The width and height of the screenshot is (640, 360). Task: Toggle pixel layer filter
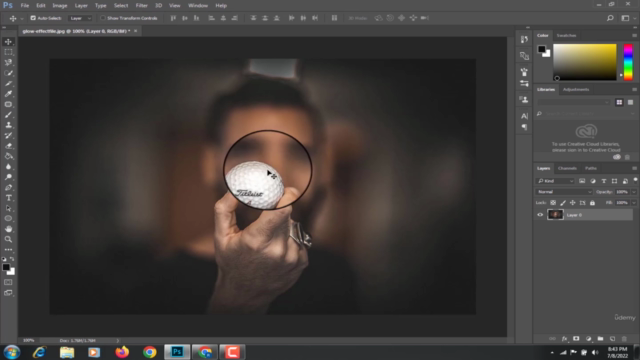click(x=582, y=181)
